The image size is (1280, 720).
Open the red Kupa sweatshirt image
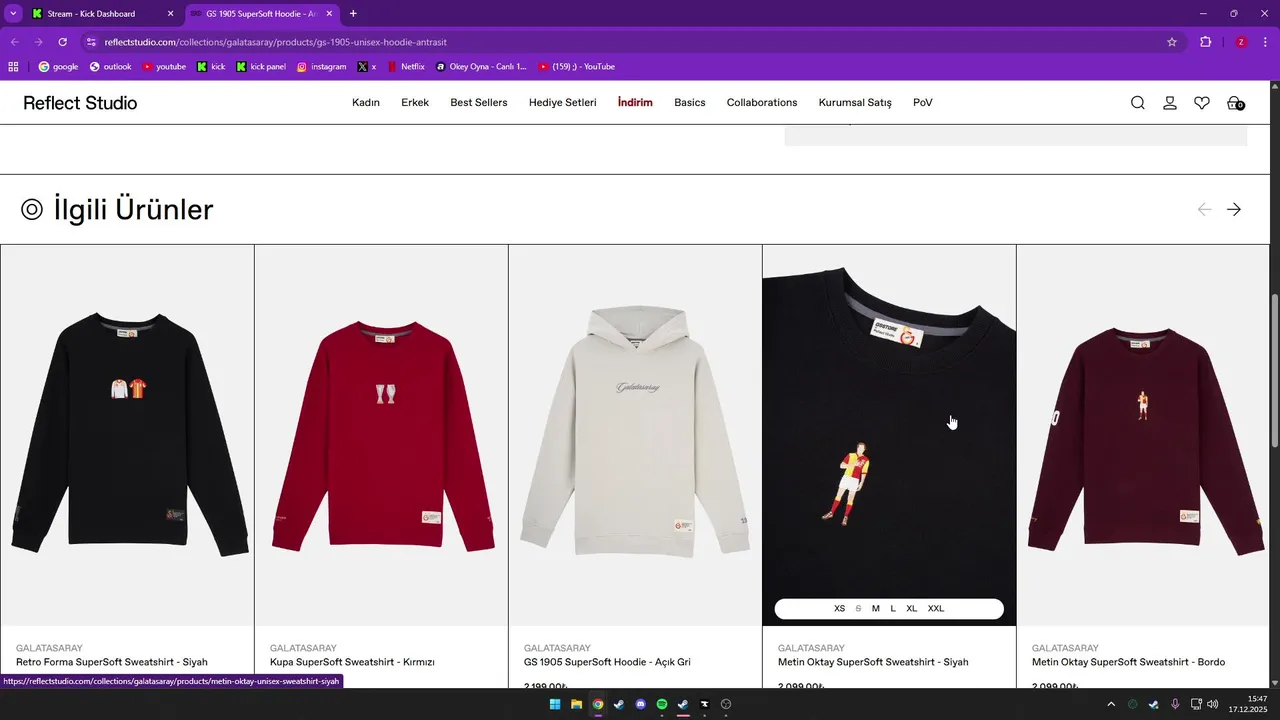[x=381, y=435]
